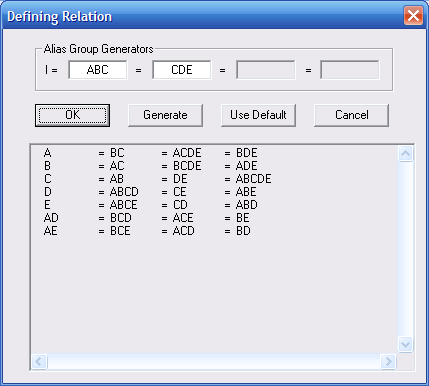Close the Defining Relation window
The height and width of the screenshot is (386, 429).
pyautogui.click(x=413, y=16)
